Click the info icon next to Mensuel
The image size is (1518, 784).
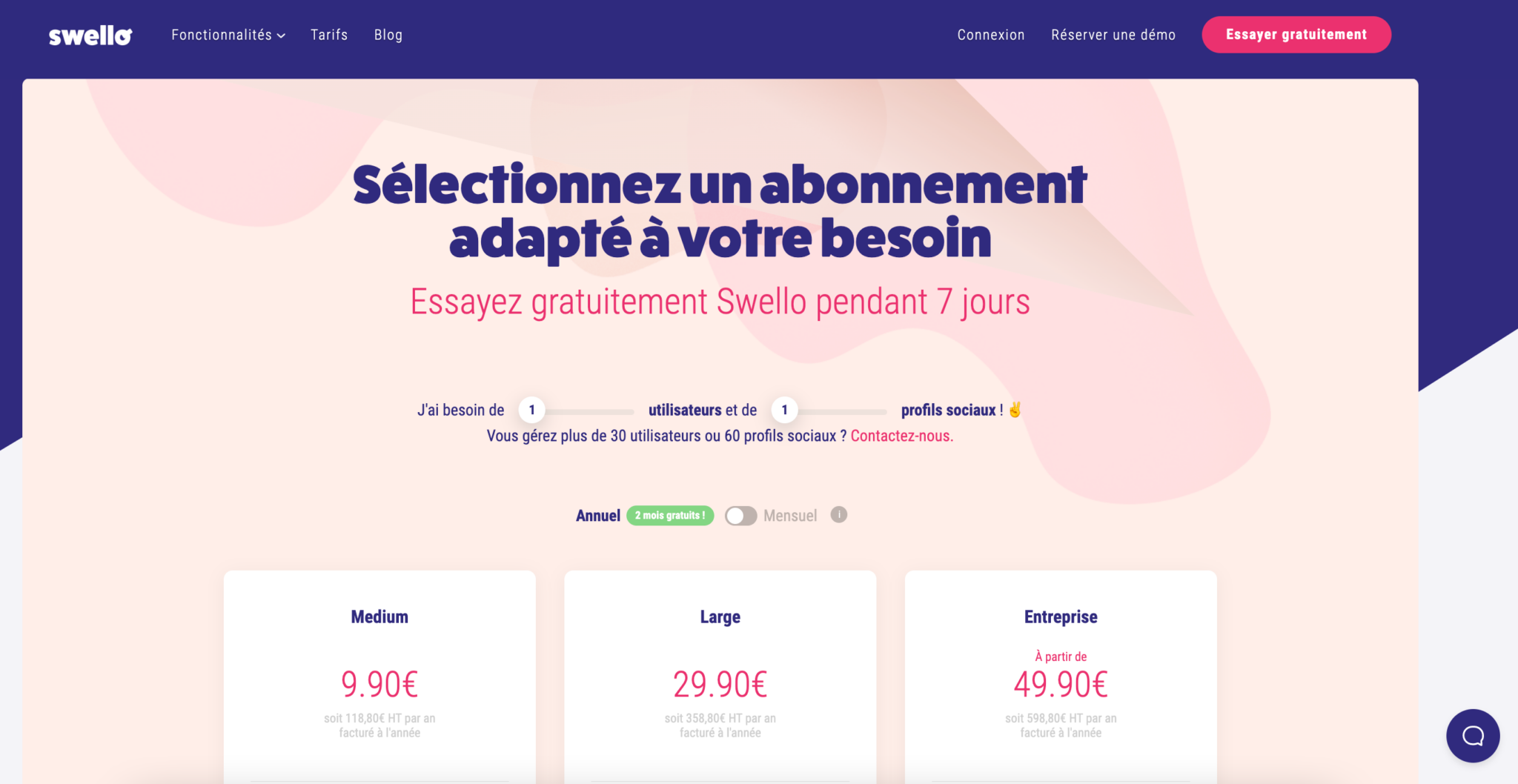tap(838, 515)
